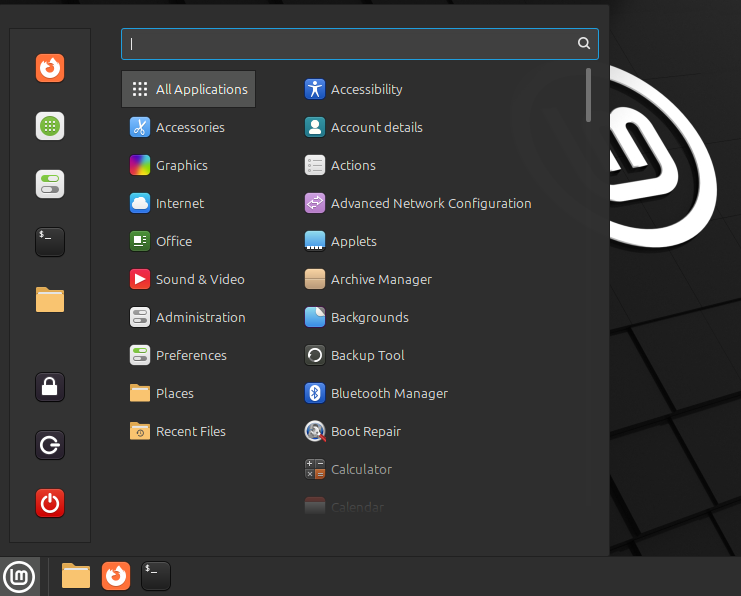Click the application list scrollbar
The height and width of the screenshot is (596, 741).
pos(589,95)
